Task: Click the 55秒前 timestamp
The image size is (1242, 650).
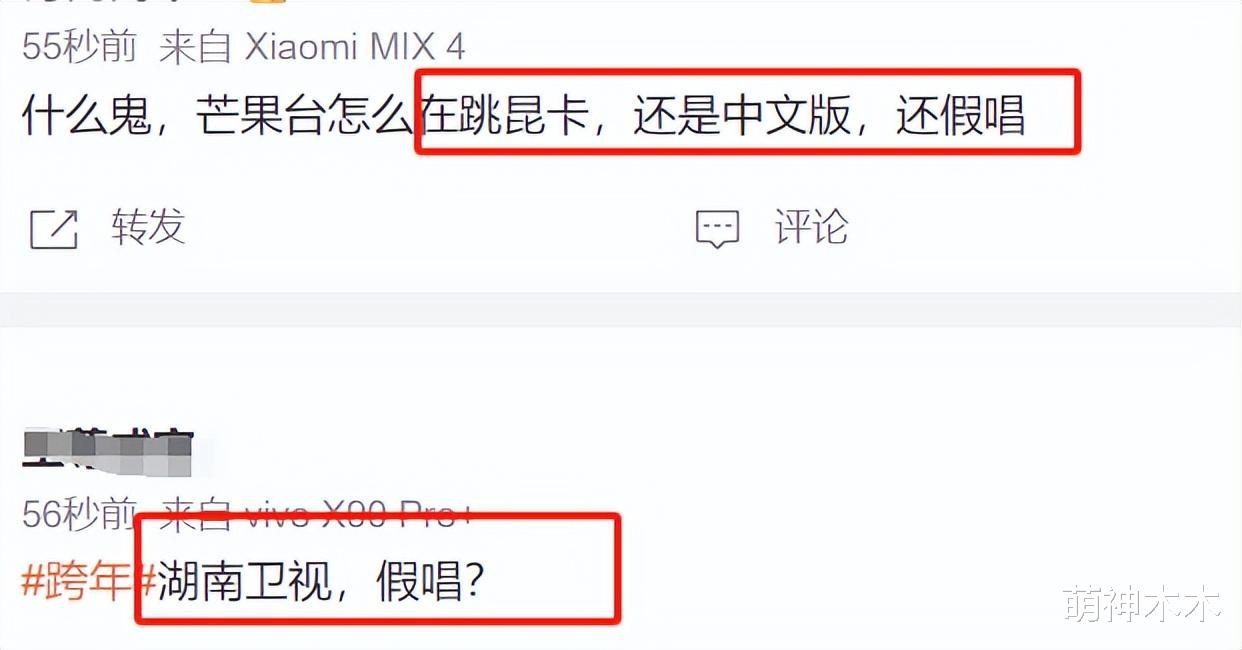Action: tap(79, 48)
